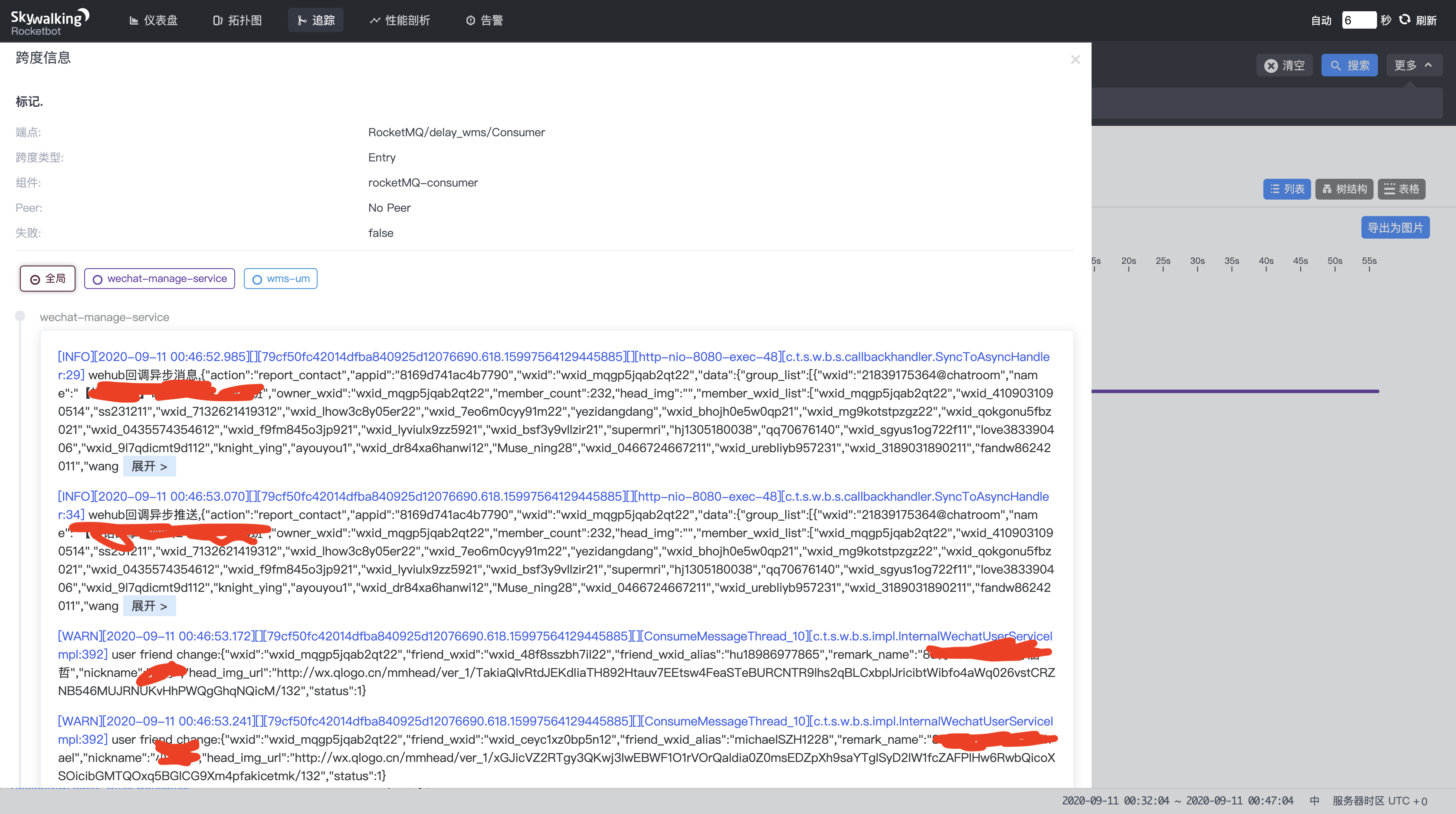Select the 全局 log filter
Image resolution: width=1456 pixels, height=814 pixels.
(x=47, y=279)
